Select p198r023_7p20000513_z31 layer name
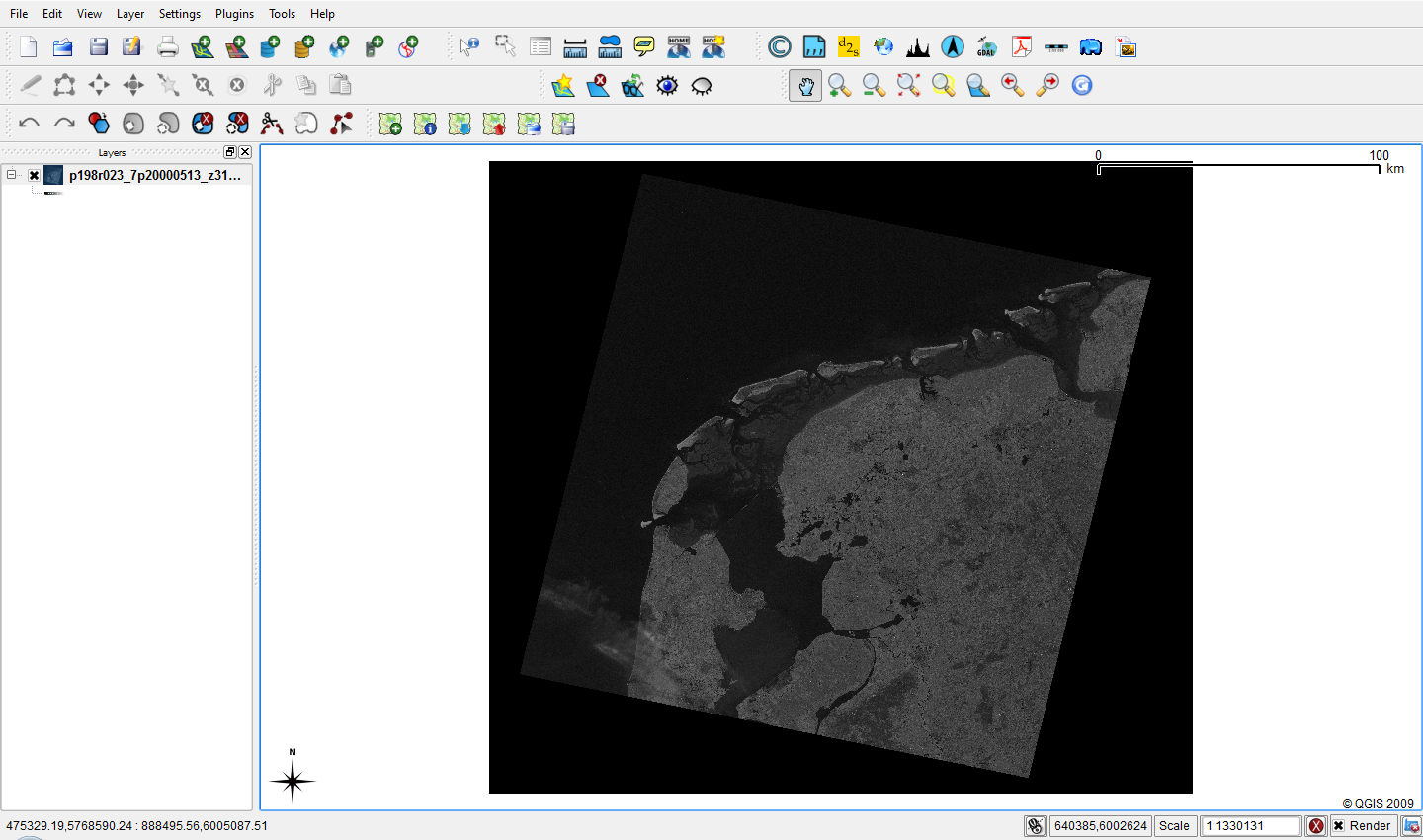Screen dimensions: 1423x840 point(155,175)
